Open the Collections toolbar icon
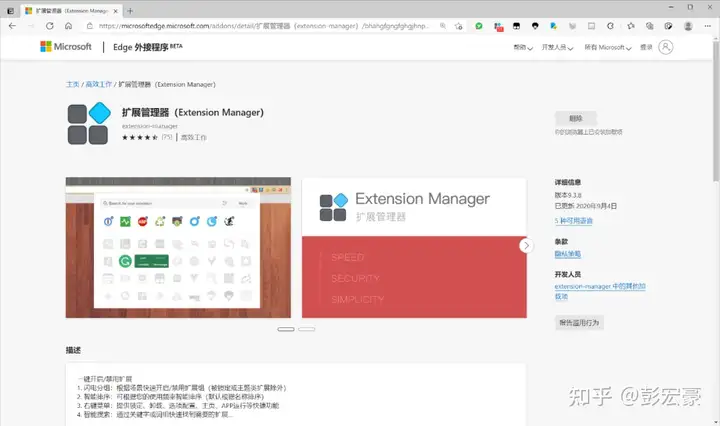 pos(649,26)
